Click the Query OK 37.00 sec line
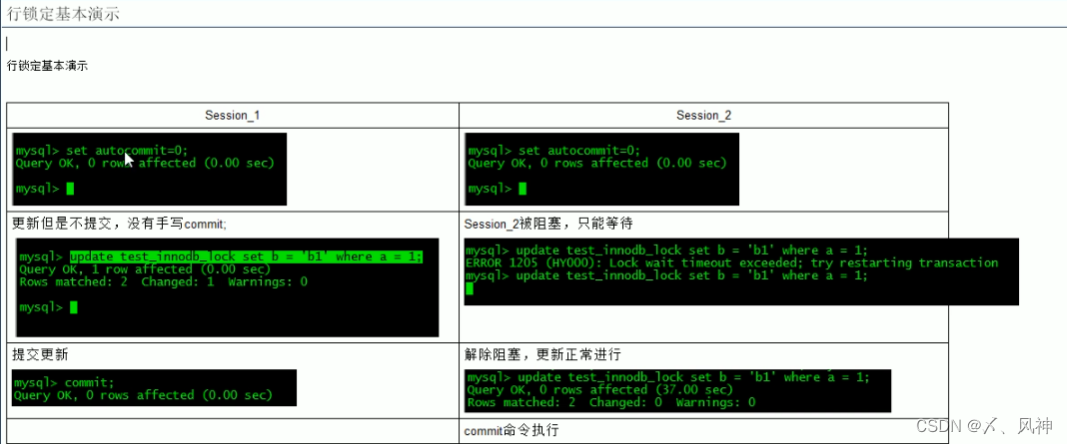 [x=600, y=390]
